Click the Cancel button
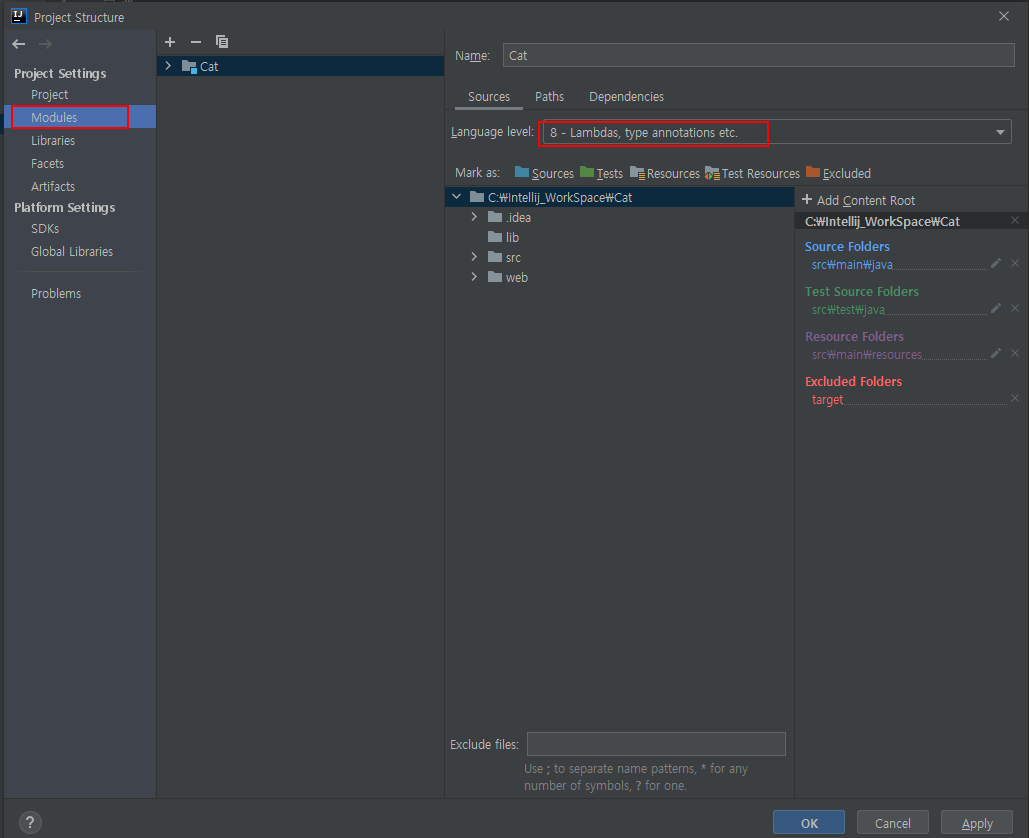This screenshot has width=1029, height=838. [x=892, y=823]
